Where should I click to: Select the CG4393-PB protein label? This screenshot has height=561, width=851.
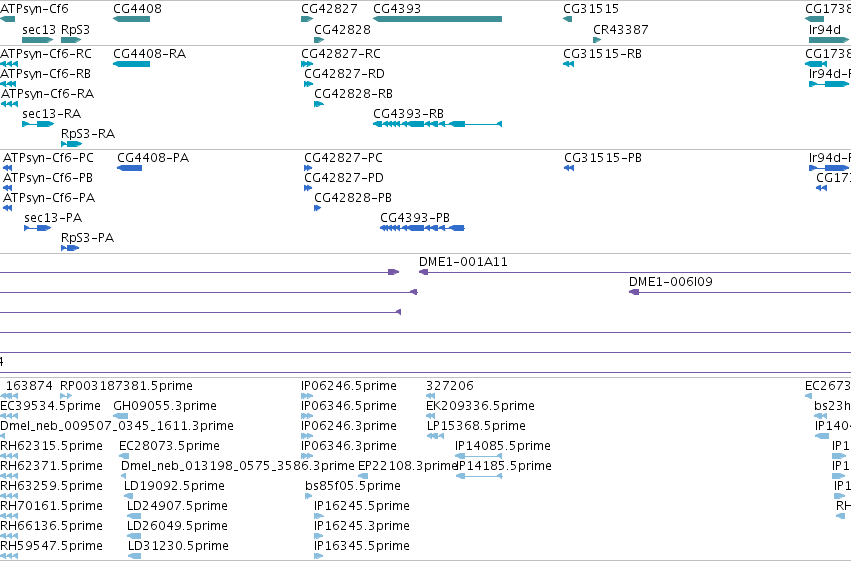pyautogui.click(x=415, y=218)
